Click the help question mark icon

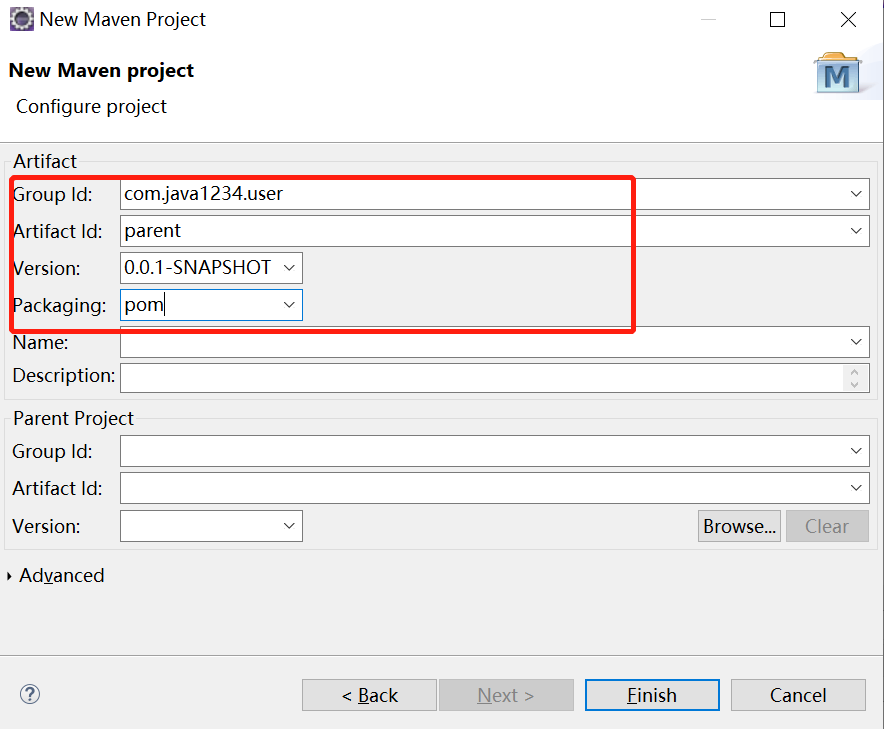29,694
